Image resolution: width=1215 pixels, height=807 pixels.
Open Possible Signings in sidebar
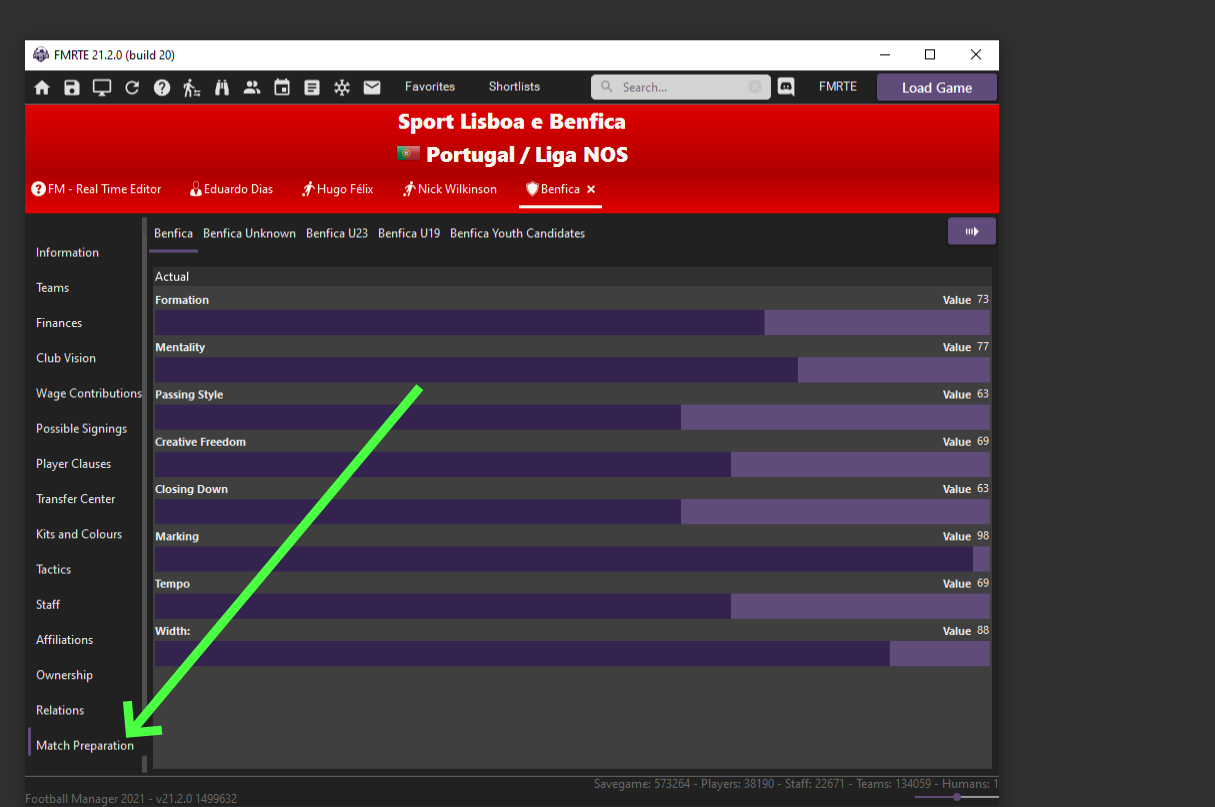tap(81, 429)
